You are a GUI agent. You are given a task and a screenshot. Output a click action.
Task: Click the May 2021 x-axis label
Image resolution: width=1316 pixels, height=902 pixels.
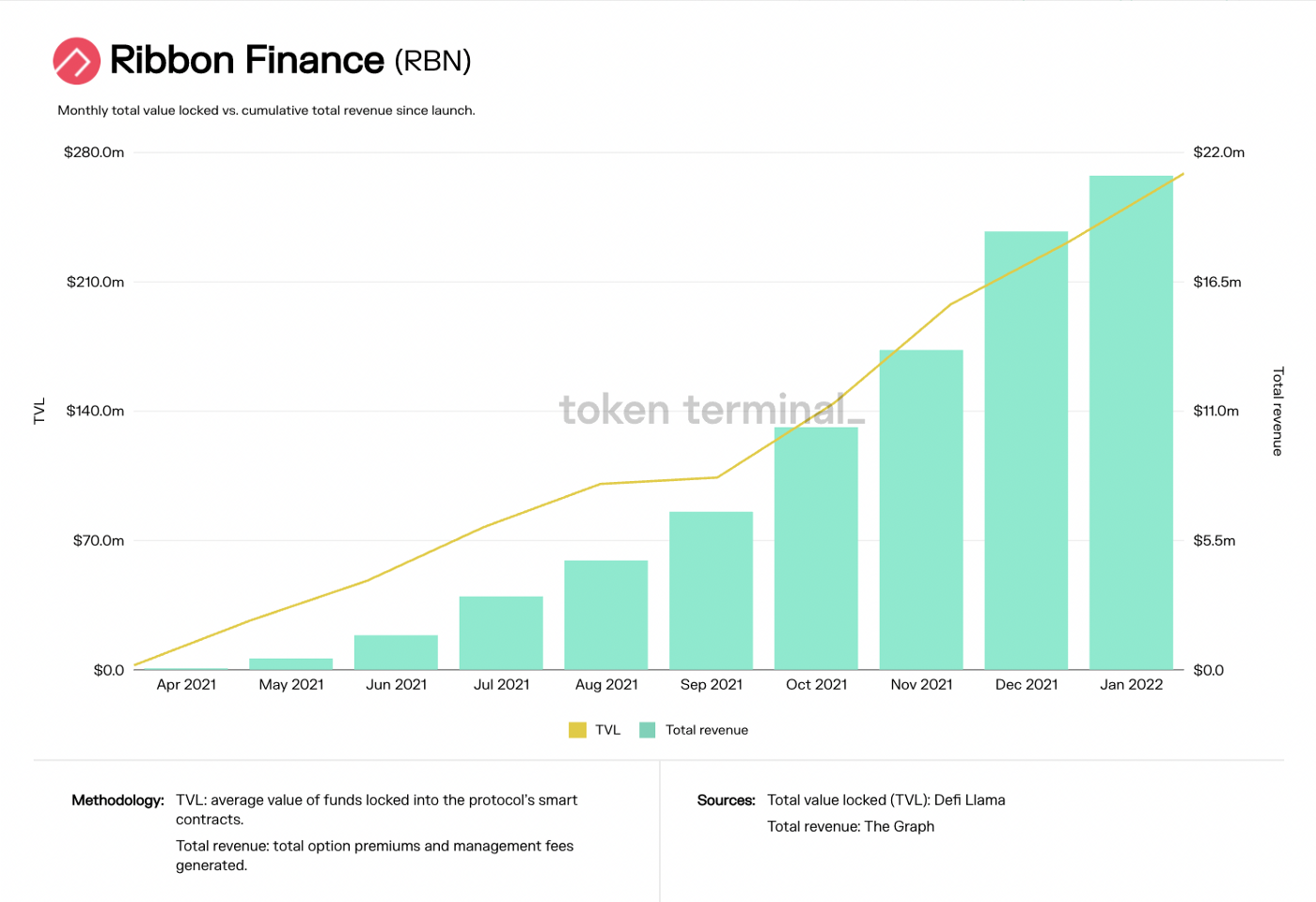click(x=291, y=685)
